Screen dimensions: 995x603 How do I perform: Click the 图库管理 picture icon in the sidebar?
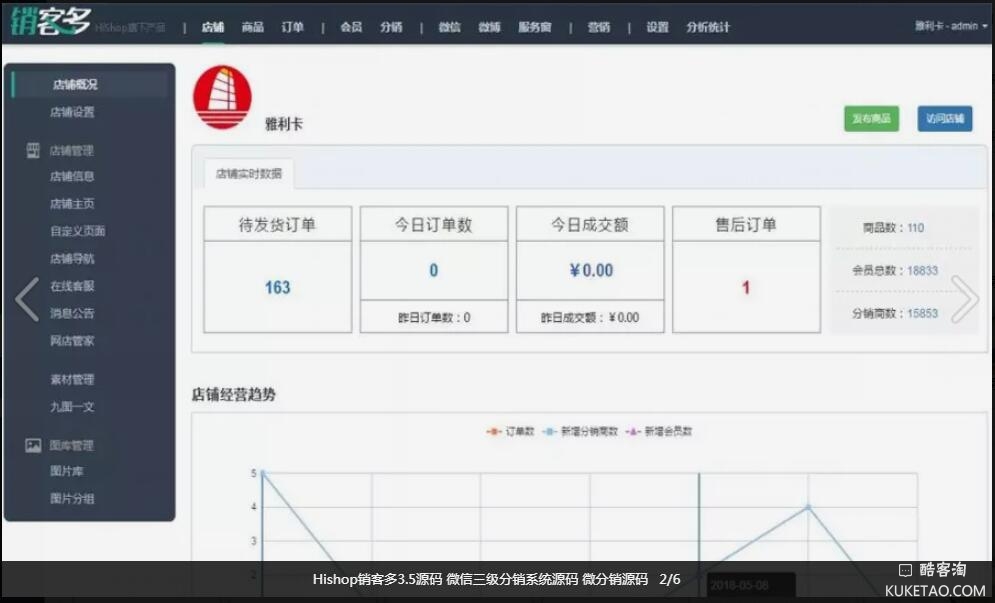(33, 445)
